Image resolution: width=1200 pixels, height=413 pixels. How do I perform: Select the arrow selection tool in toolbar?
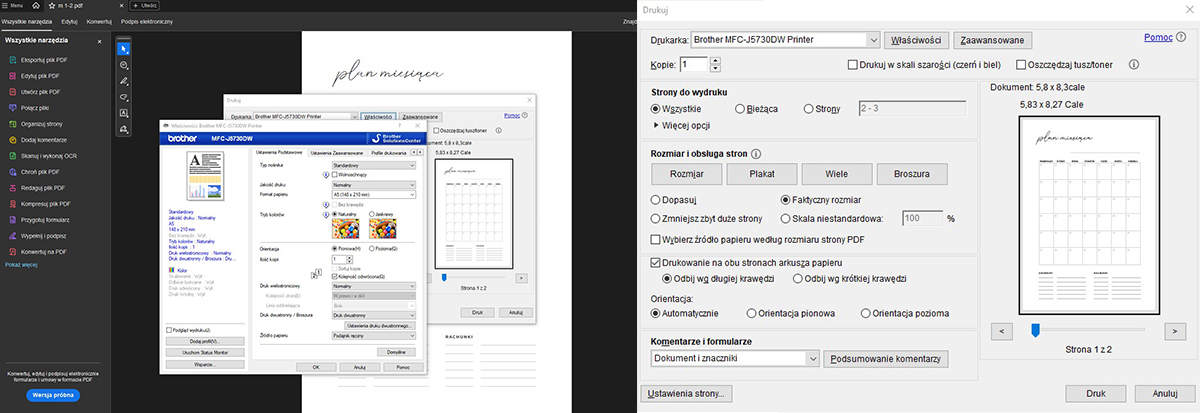(124, 48)
